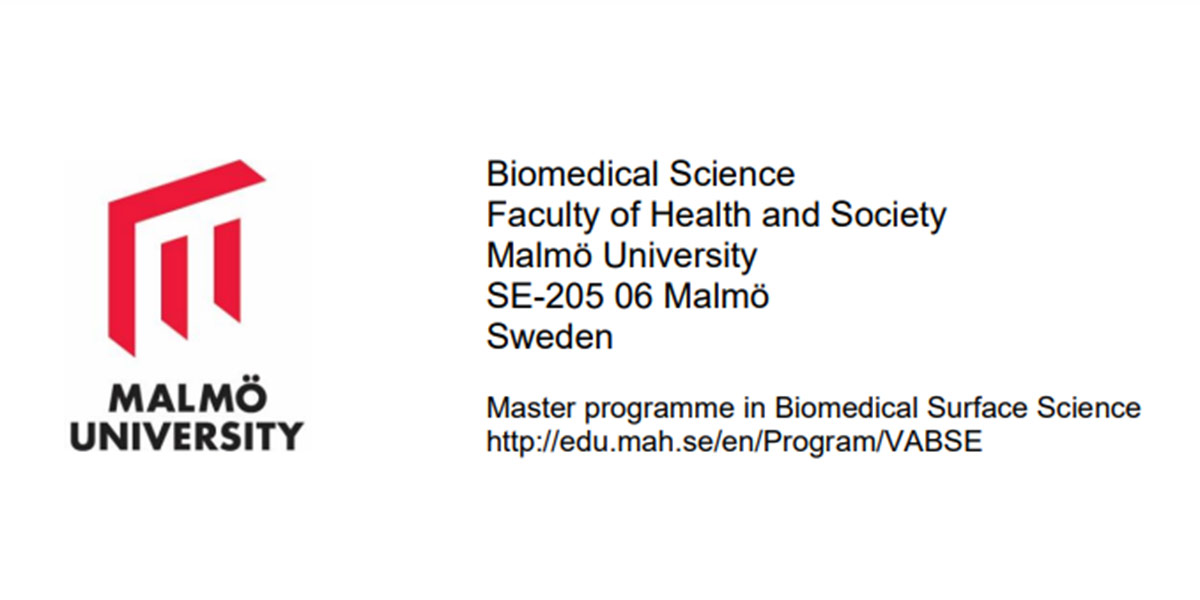Click the middle red bar in the logo
Image resolution: width=1200 pixels, height=600 pixels.
point(175,289)
